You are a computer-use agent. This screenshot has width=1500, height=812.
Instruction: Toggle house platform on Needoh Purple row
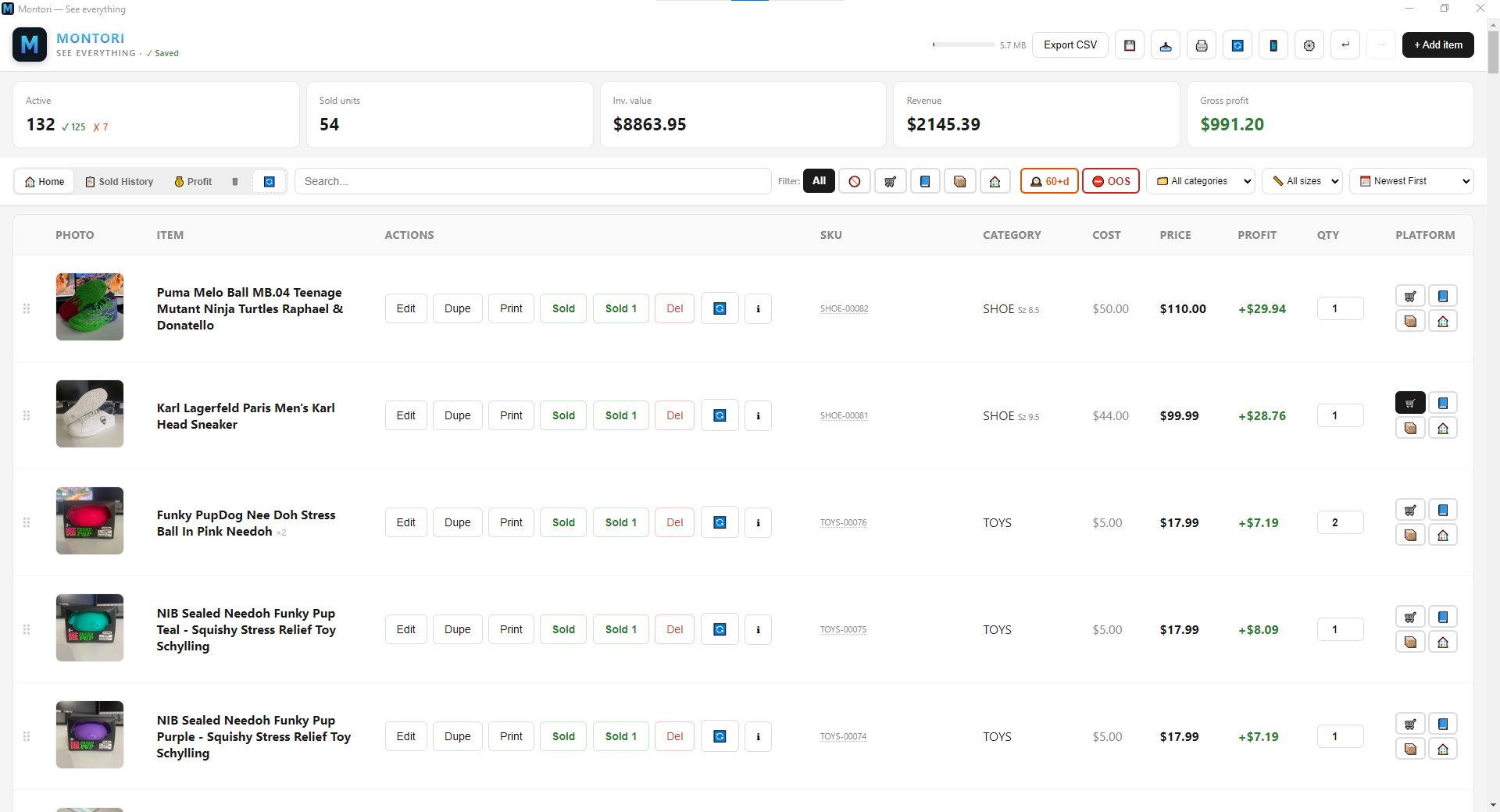pyautogui.click(x=1443, y=749)
